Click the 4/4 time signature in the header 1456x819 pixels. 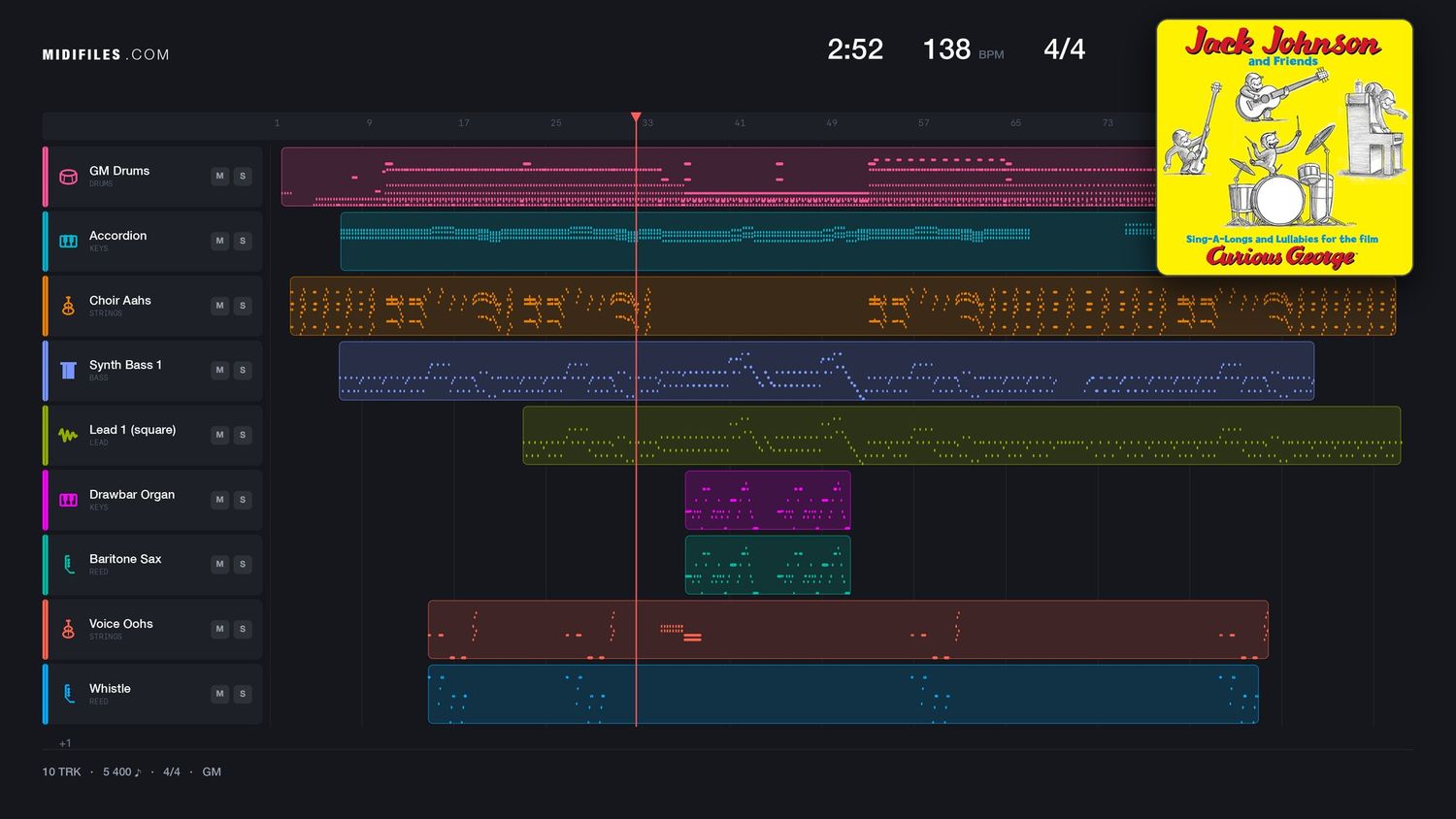point(1064,49)
